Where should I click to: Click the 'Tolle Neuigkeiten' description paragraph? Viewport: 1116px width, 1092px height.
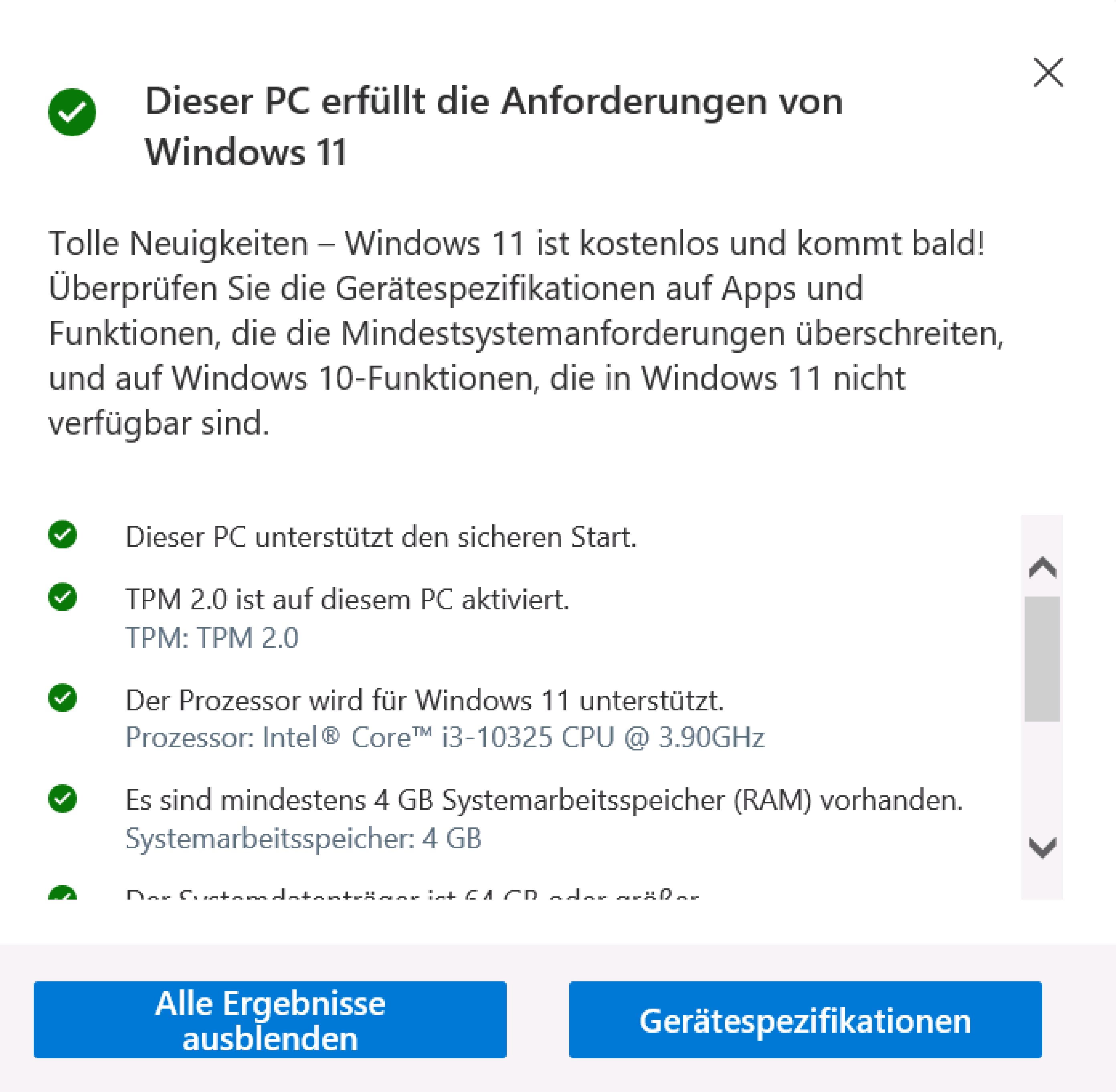click(x=526, y=333)
